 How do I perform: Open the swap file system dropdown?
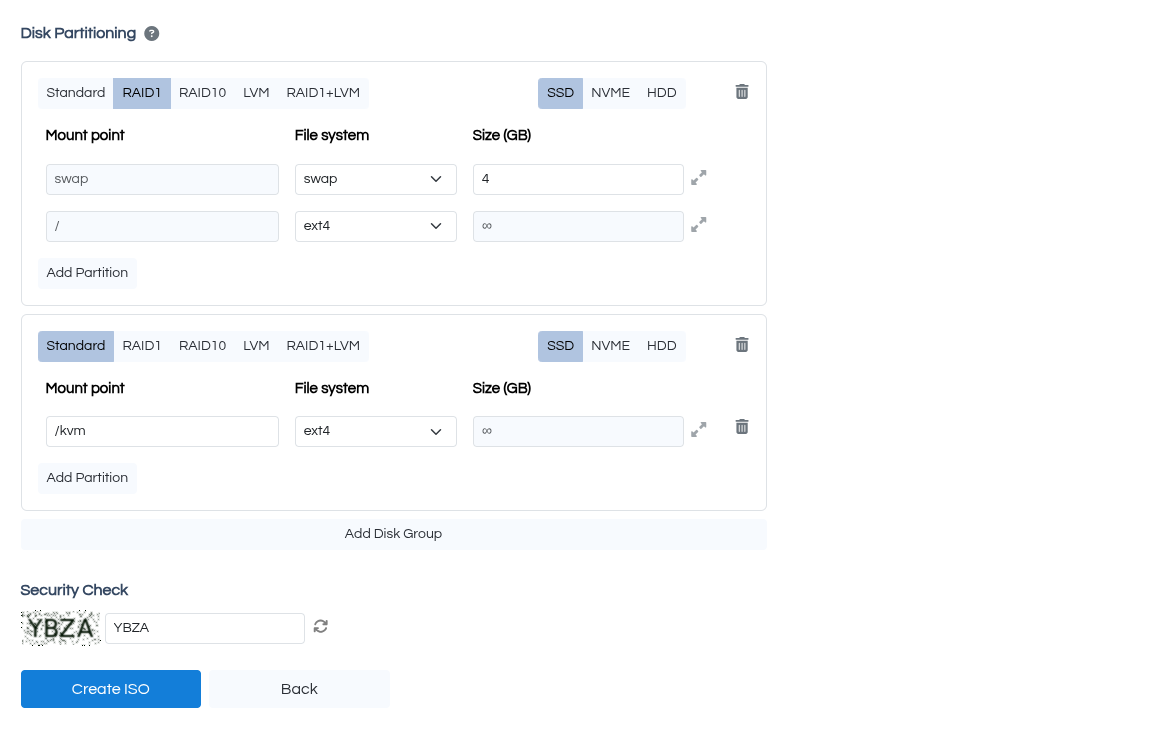[375, 179]
